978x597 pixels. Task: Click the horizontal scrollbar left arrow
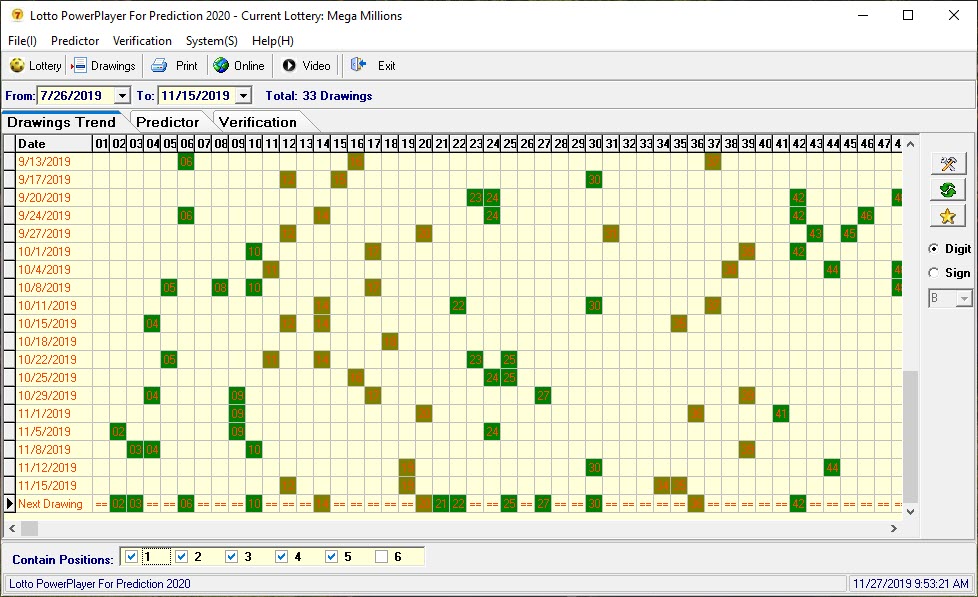[x=12, y=528]
